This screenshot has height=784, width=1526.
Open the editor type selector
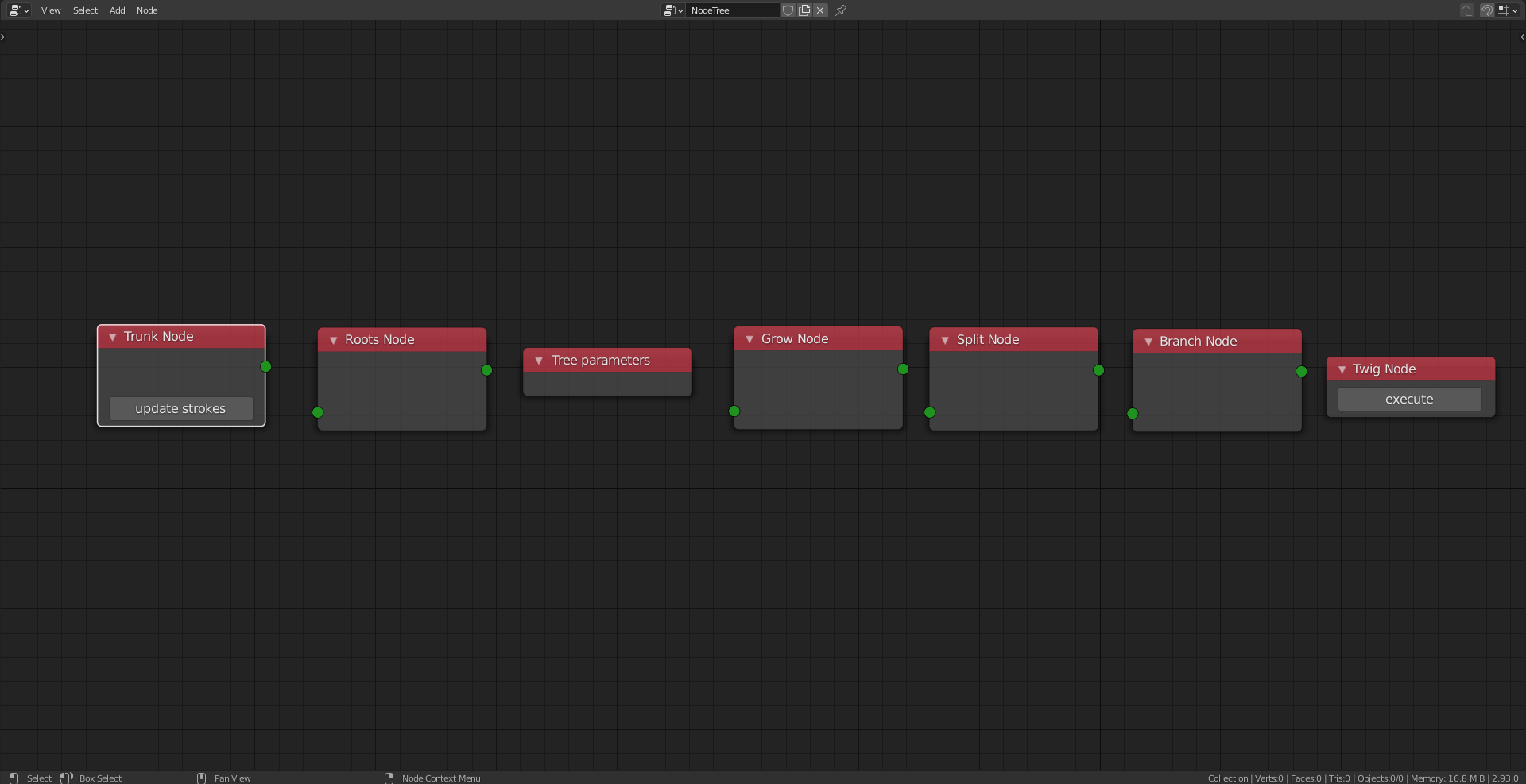pyautogui.click(x=17, y=10)
